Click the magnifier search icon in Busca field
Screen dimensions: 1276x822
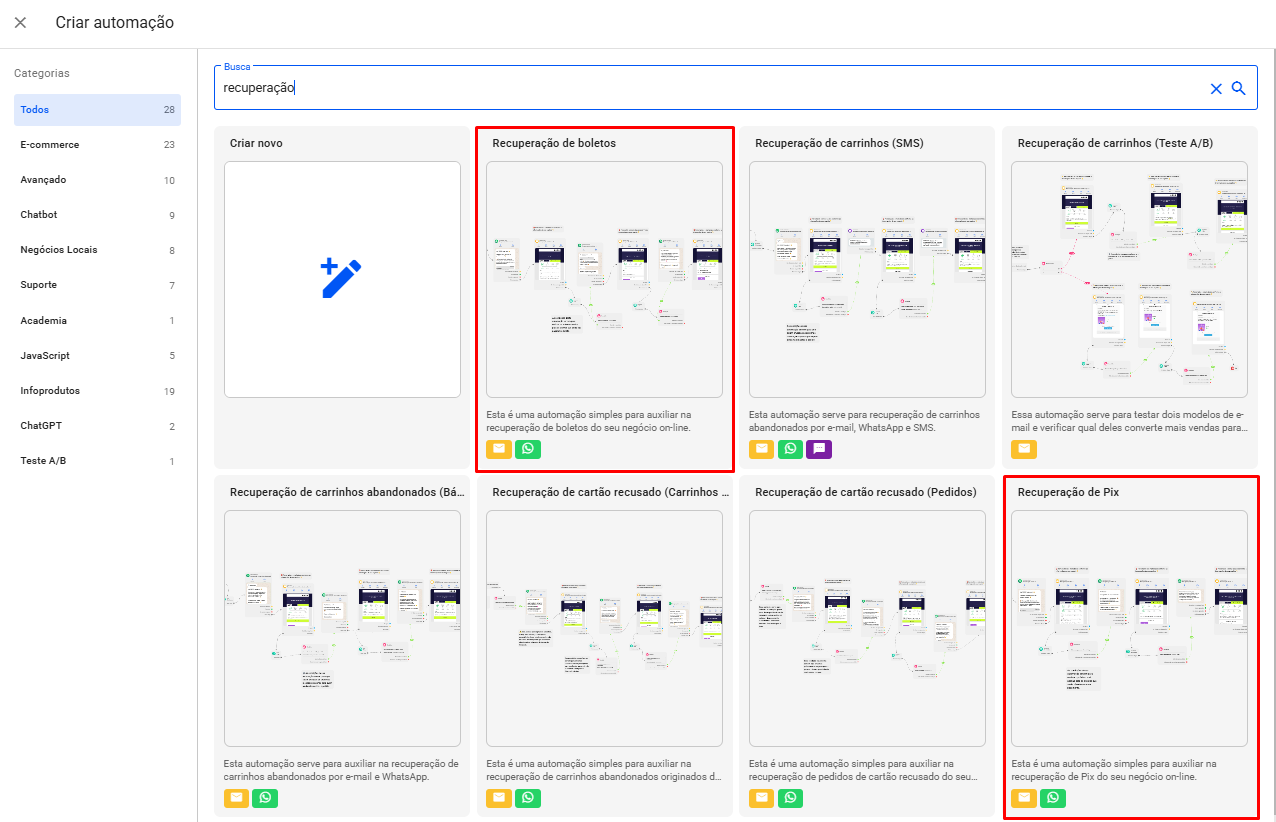pyautogui.click(x=1239, y=88)
